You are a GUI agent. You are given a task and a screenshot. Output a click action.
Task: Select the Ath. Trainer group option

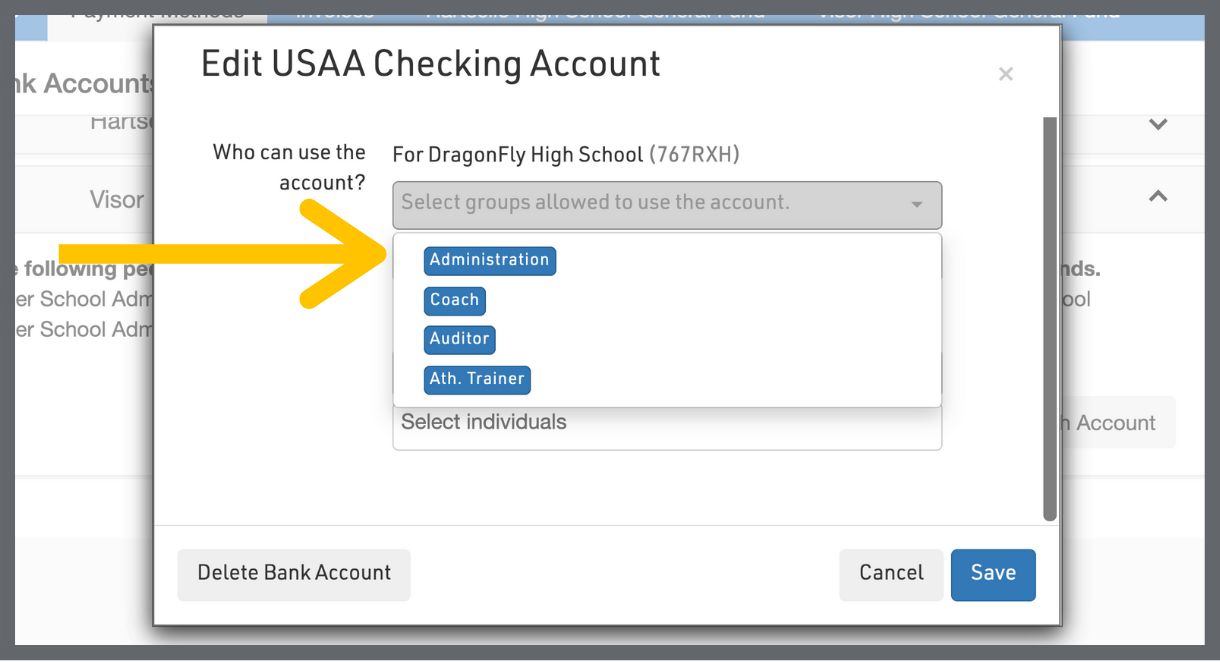pyautogui.click(x=476, y=379)
